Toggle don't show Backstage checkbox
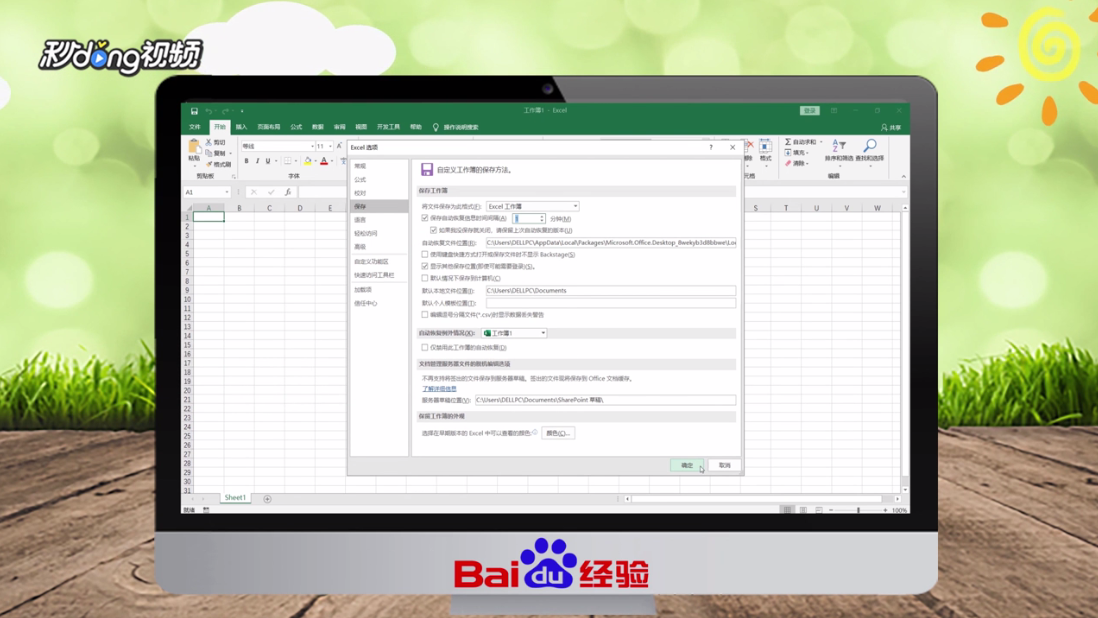Screen dimensions: 1098x618 click(x=424, y=255)
